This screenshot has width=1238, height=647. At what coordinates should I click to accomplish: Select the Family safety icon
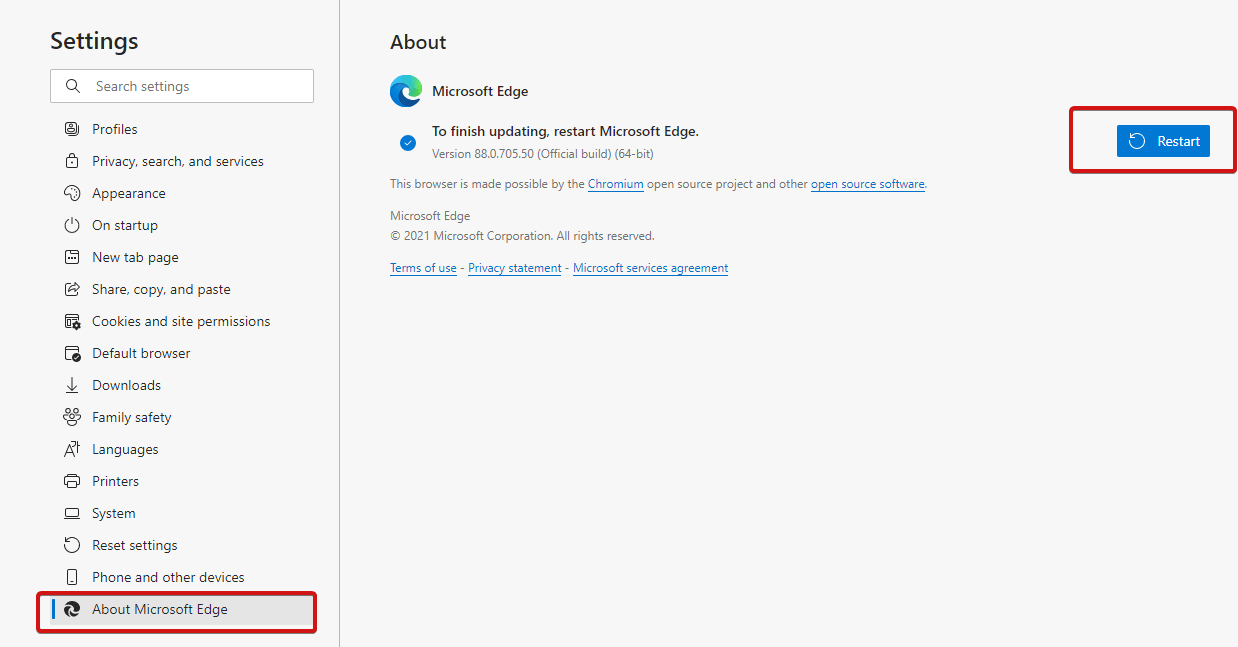point(71,416)
